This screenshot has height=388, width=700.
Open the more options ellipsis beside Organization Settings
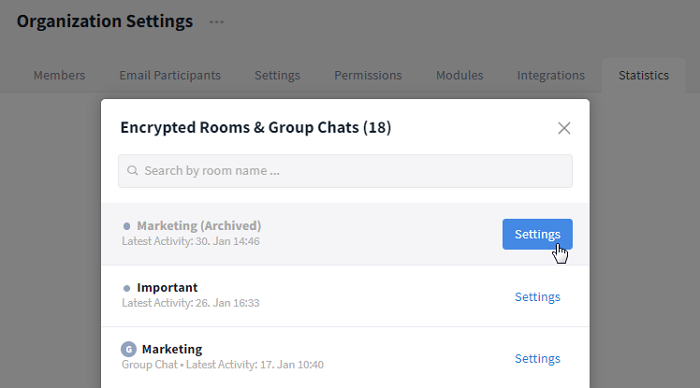(x=217, y=22)
